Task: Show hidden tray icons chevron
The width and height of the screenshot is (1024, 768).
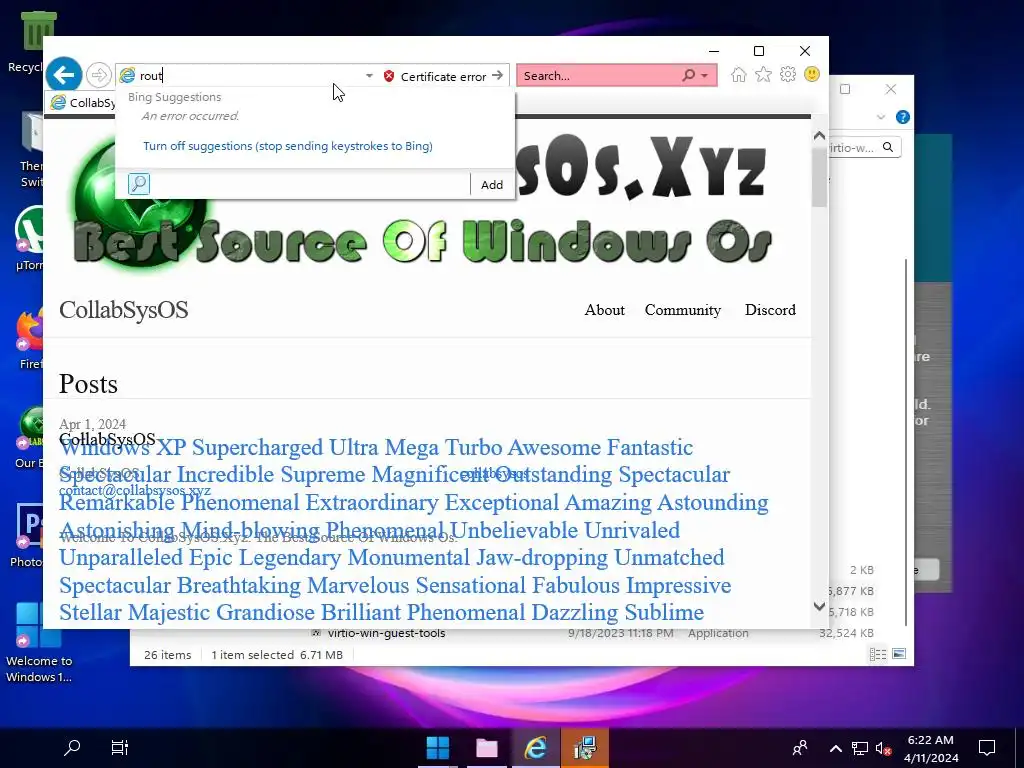Action: coord(835,748)
